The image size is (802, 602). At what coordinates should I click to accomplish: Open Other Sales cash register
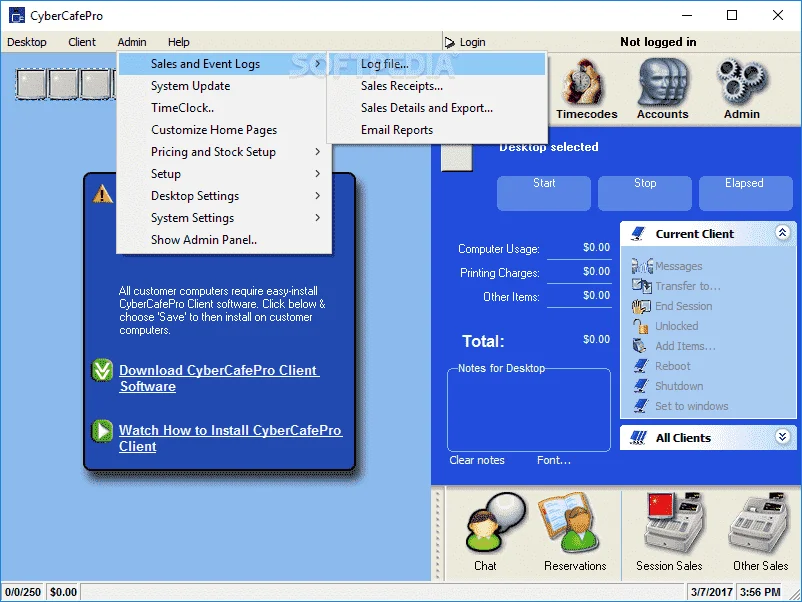pos(759,523)
